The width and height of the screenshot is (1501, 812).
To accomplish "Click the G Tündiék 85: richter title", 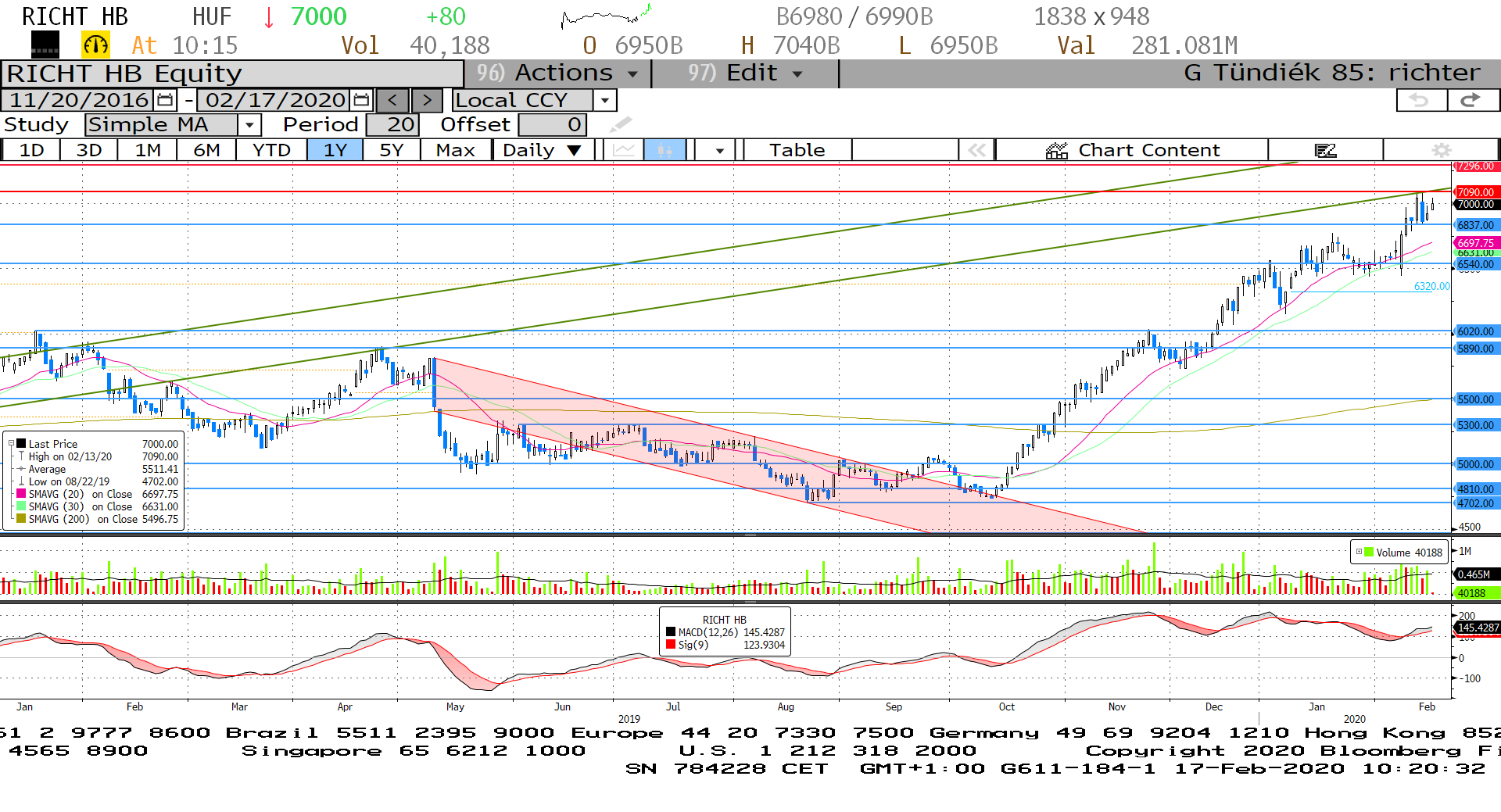I will (1332, 73).
